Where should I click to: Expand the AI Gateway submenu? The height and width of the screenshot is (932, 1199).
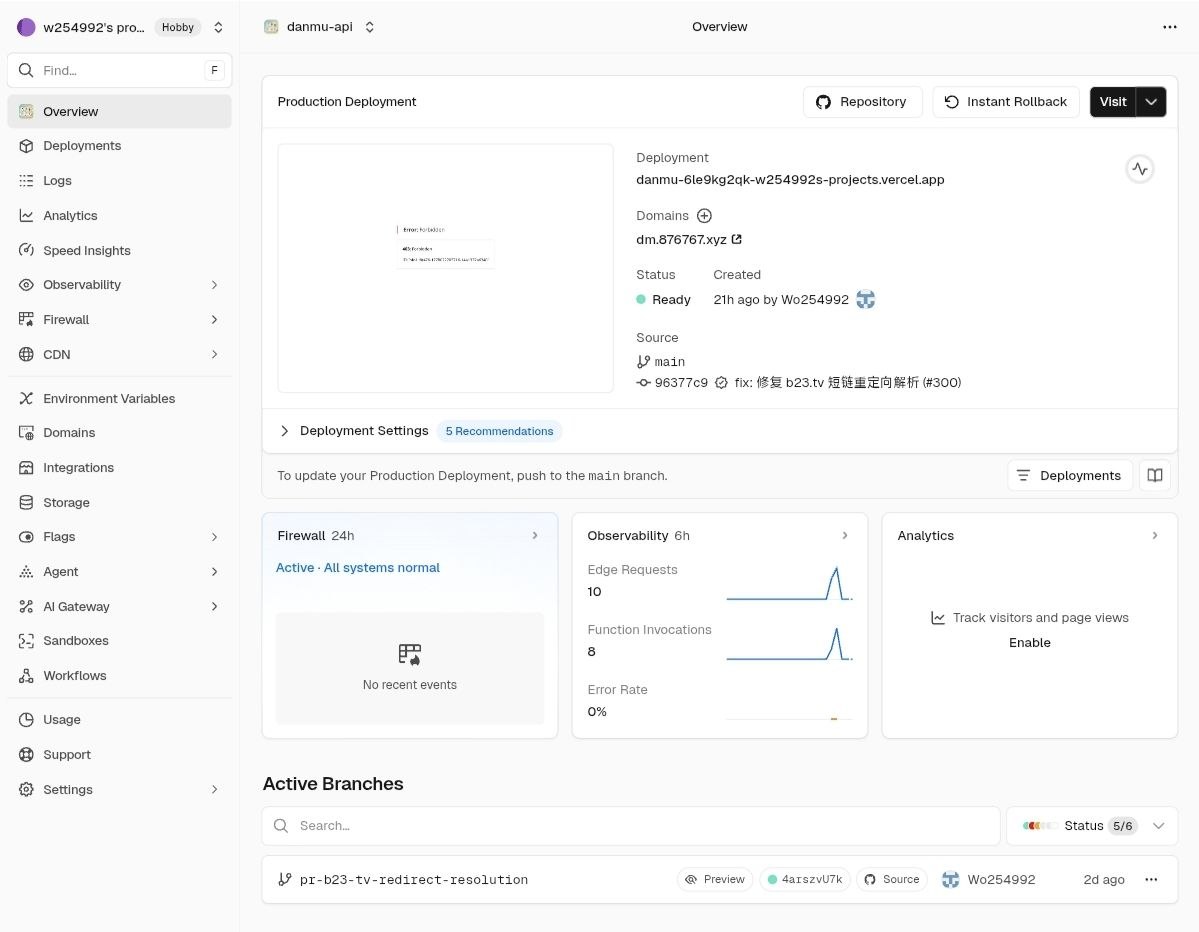[x=214, y=606]
